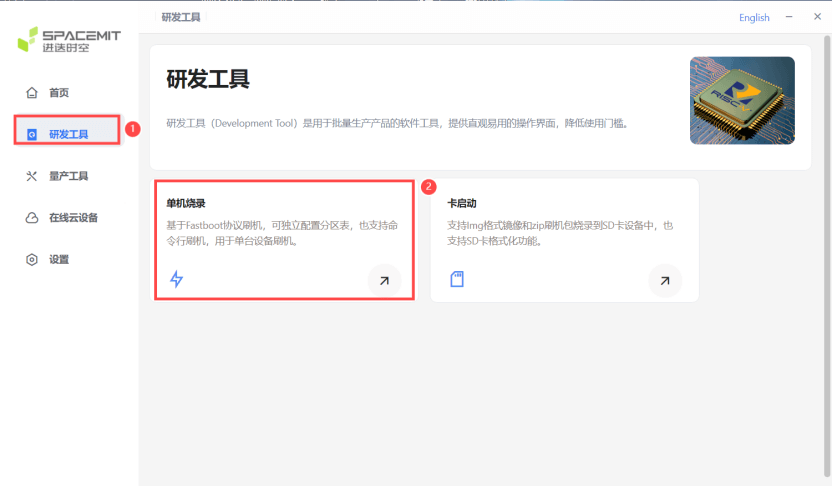Click the SpacemiT logo

coord(68,40)
